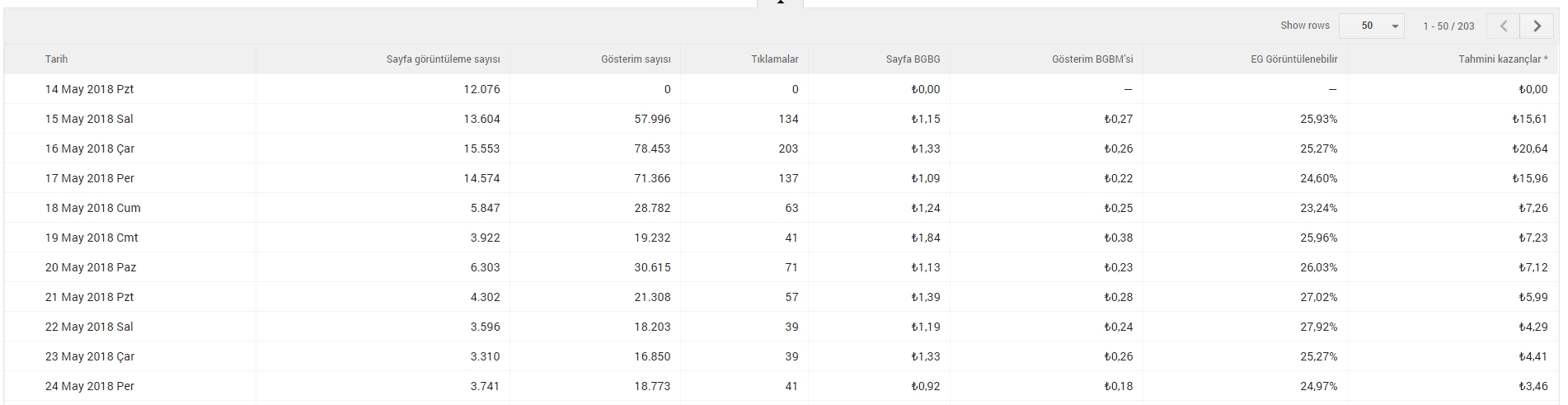Select the 14 May 2018 Pzt row

click(782, 89)
